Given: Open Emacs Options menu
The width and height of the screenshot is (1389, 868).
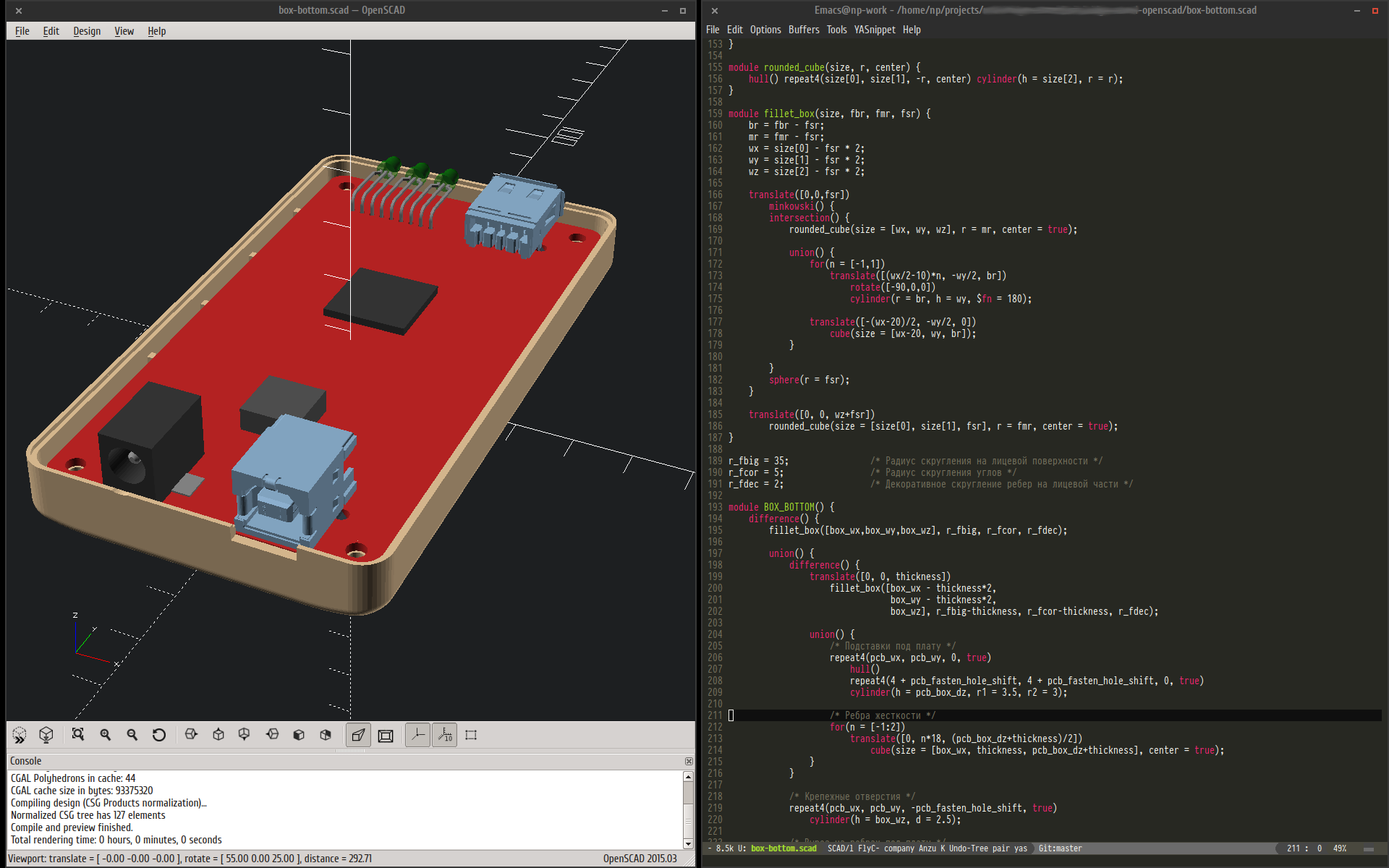Looking at the screenshot, I should pos(765,30).
